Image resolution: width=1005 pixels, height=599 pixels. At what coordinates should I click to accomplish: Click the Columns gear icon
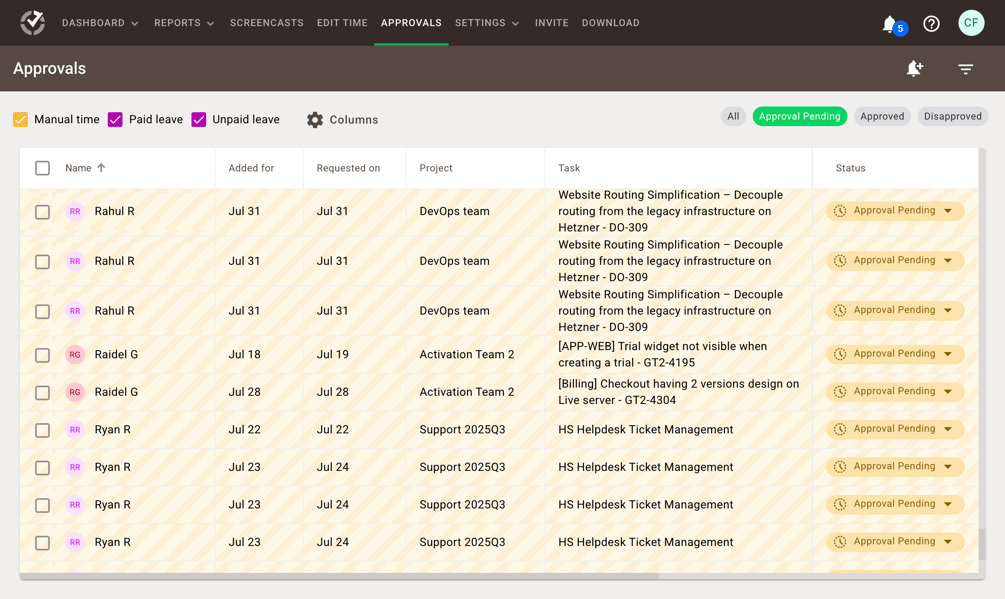tap(315, 120)
